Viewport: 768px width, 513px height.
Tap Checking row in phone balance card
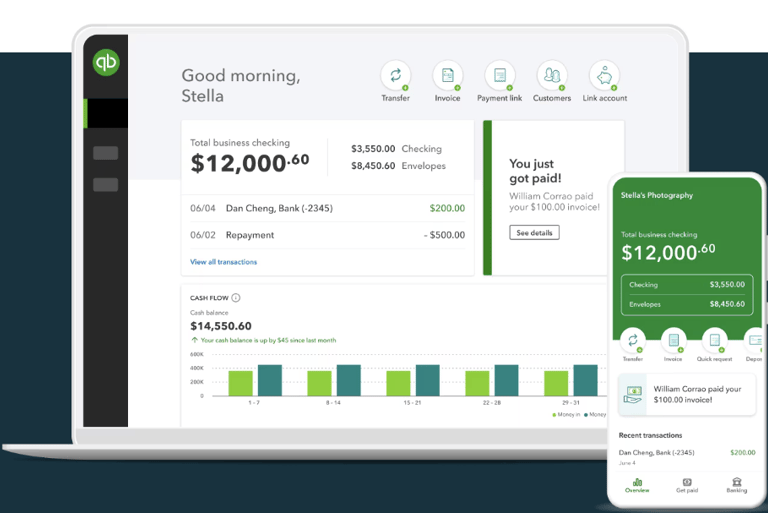(687, 285)
